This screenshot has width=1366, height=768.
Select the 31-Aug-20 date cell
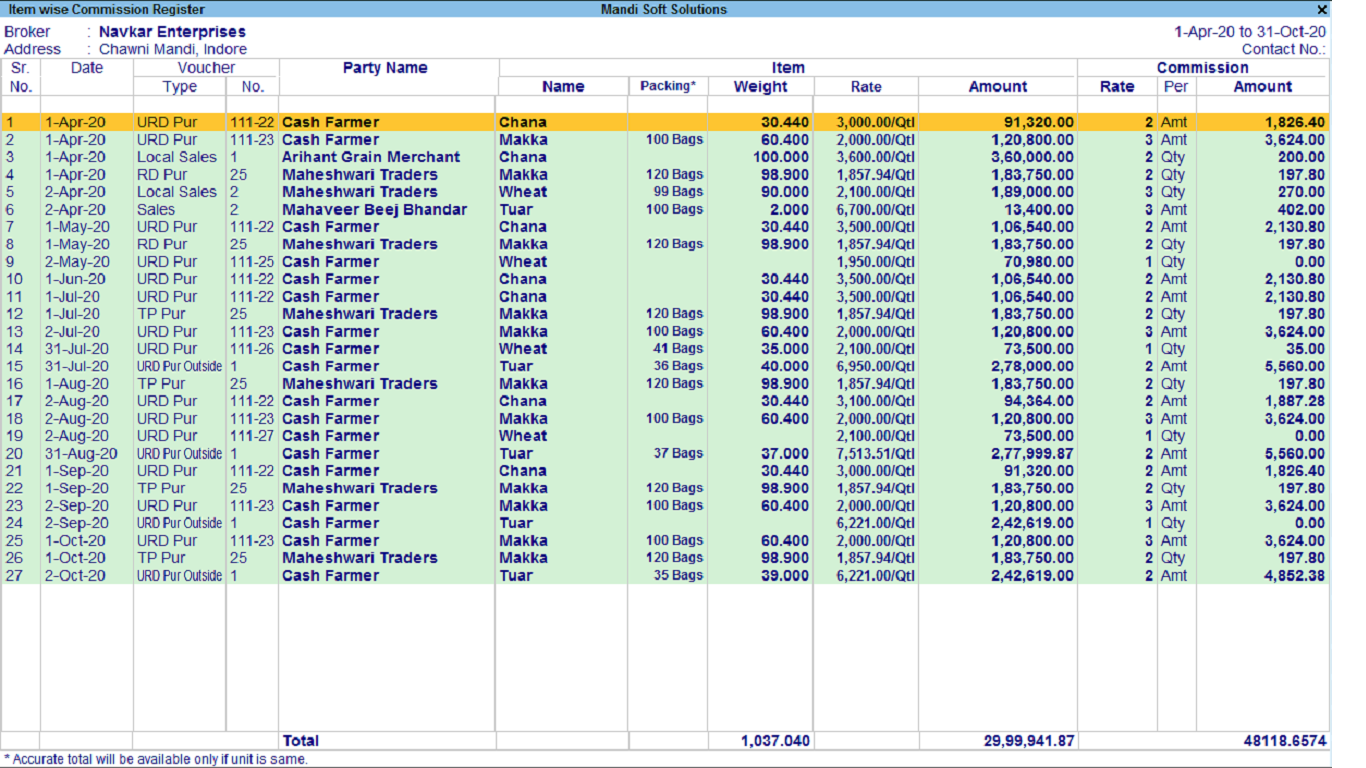pos(81,454)
